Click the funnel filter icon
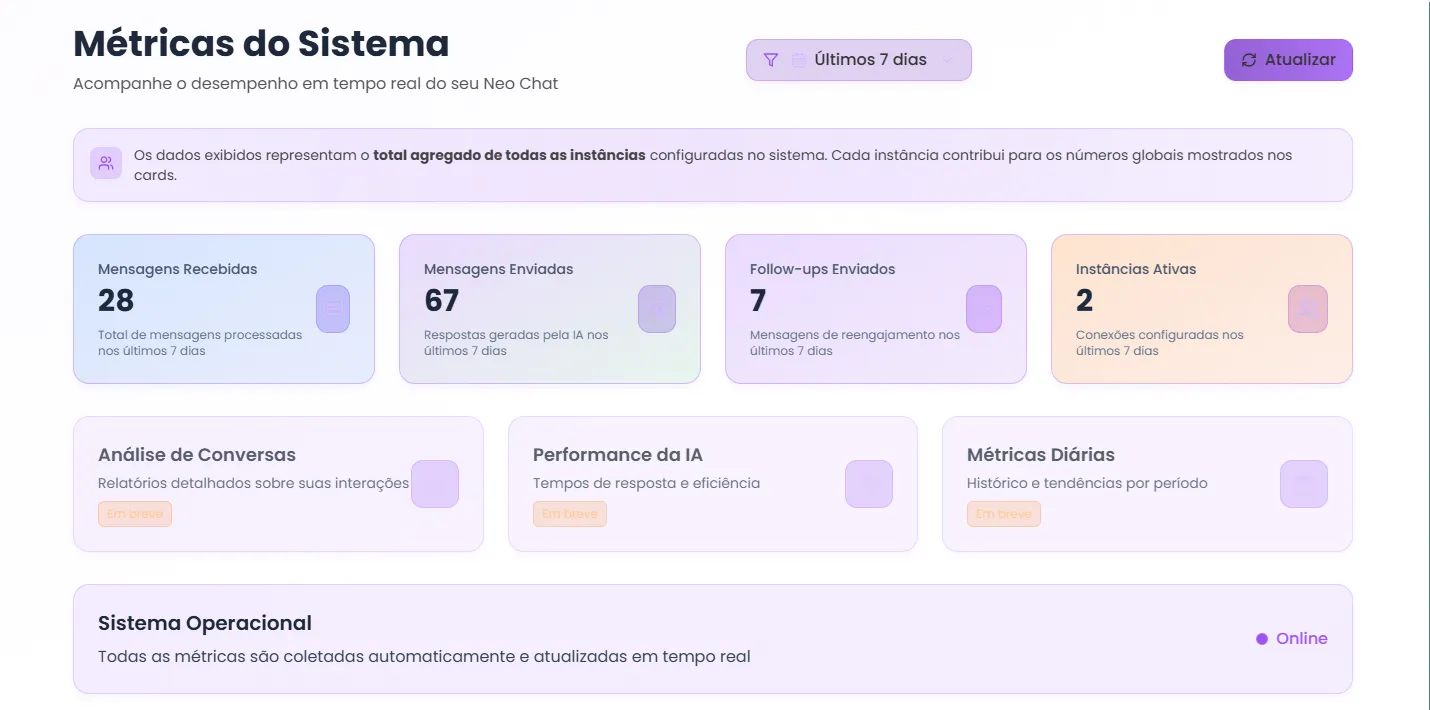The width and height of the screenshot is (1430, 710). [770, 60]
